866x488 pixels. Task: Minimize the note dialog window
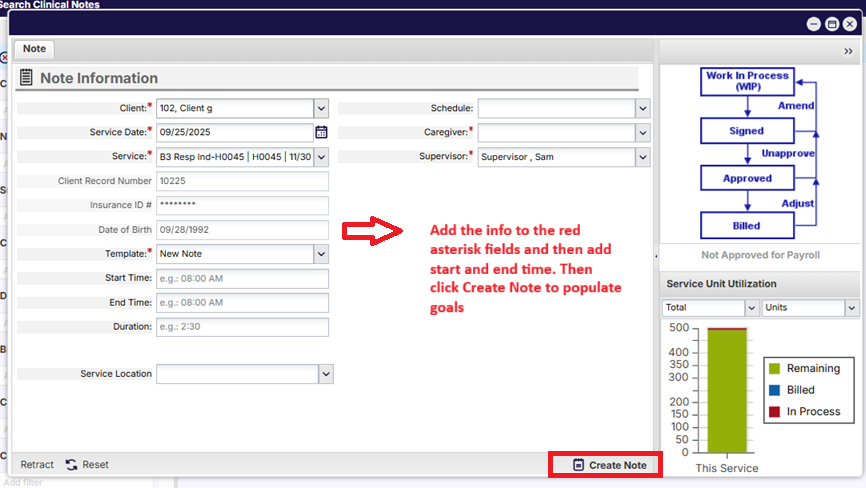pyautogui.click(x=814, y=24)
